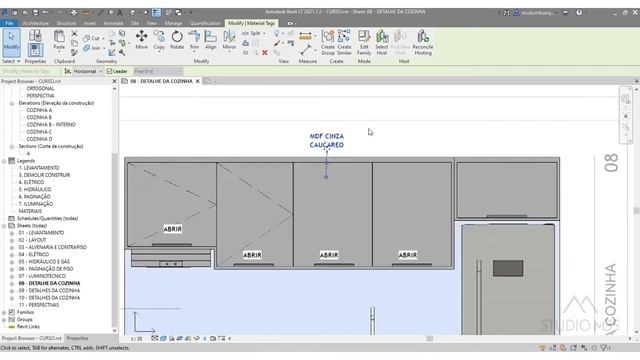Select the Trim tool

tap(194, 40)
